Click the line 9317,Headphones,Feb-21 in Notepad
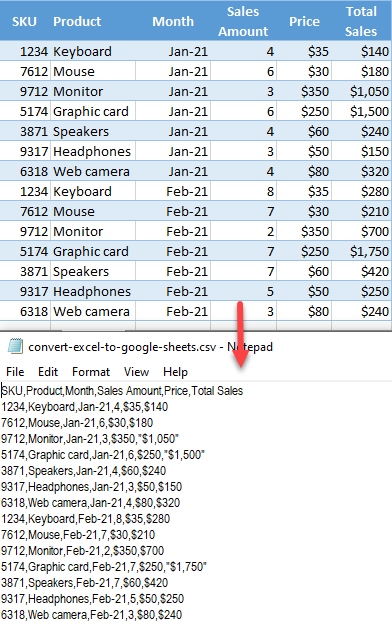This screenshot has width=392, height=624. (x=92, y=599)
